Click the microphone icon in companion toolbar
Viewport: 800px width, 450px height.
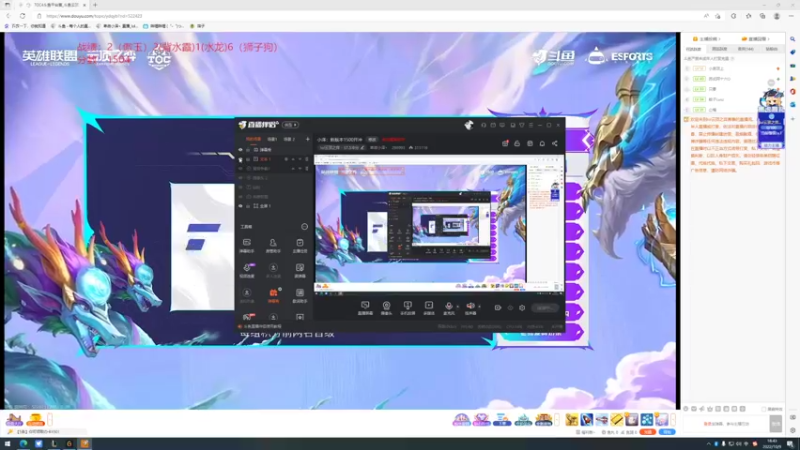[x=448, y=308]
